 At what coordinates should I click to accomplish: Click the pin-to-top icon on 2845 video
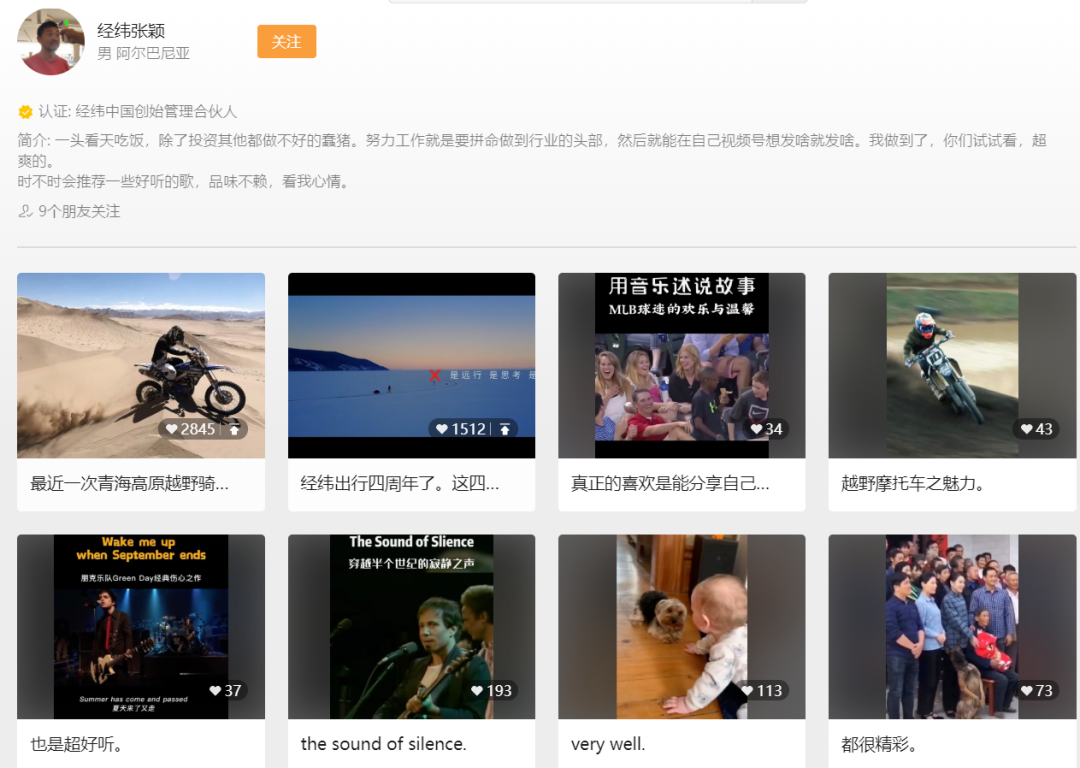[x=234, y=429]
